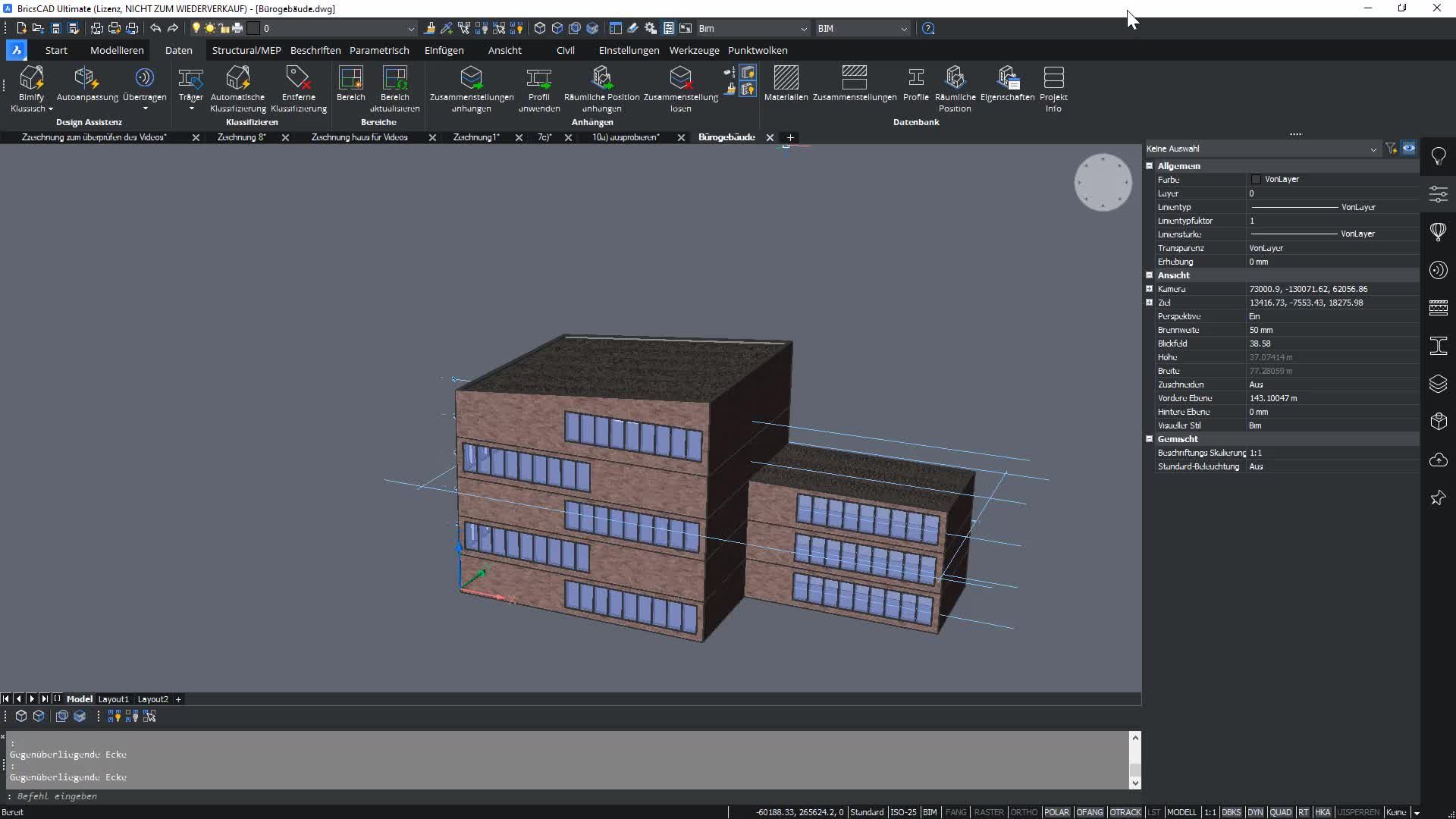The height and width of the screenshot is (819, 1456).
Task: Click the BricsCAD application menu button
Action: pyautogui.click(x=16, y=50)
